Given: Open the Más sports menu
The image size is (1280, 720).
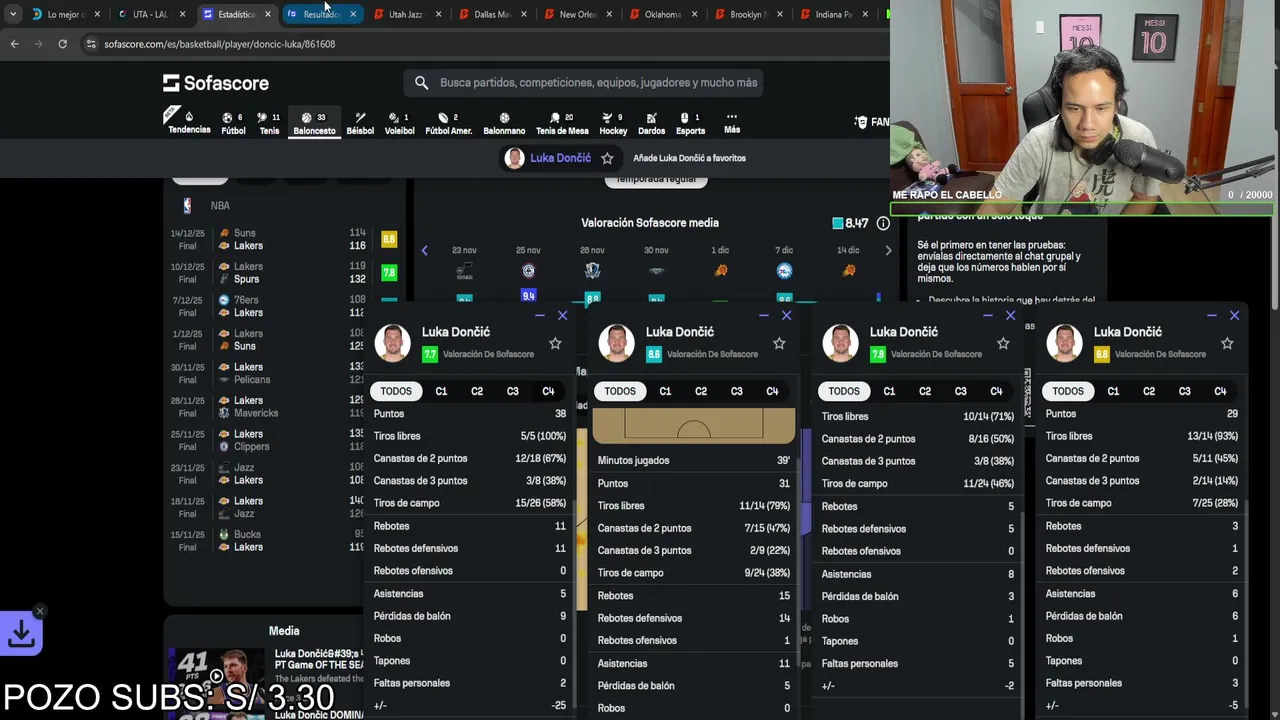Looking at the screenshot, I should (x=732, y=122).
